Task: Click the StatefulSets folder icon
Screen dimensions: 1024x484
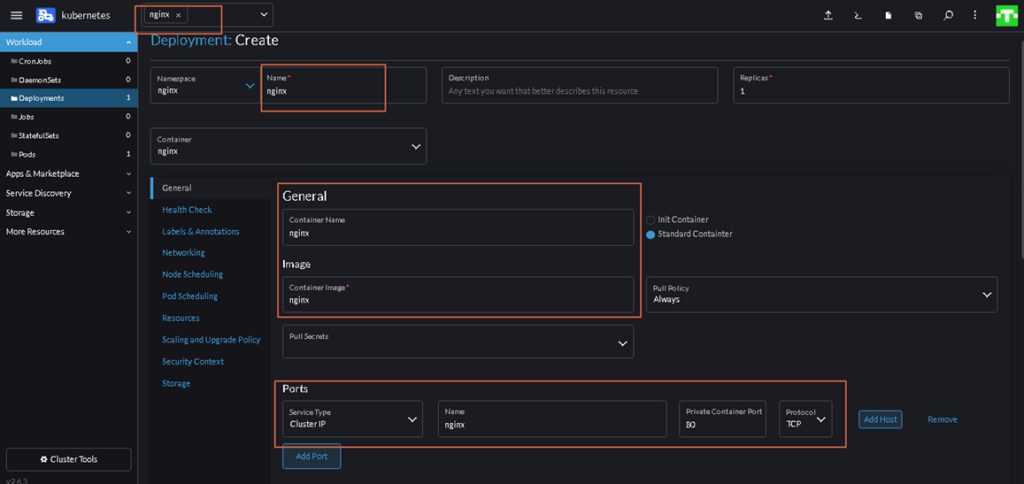Action: coord(14,136)
